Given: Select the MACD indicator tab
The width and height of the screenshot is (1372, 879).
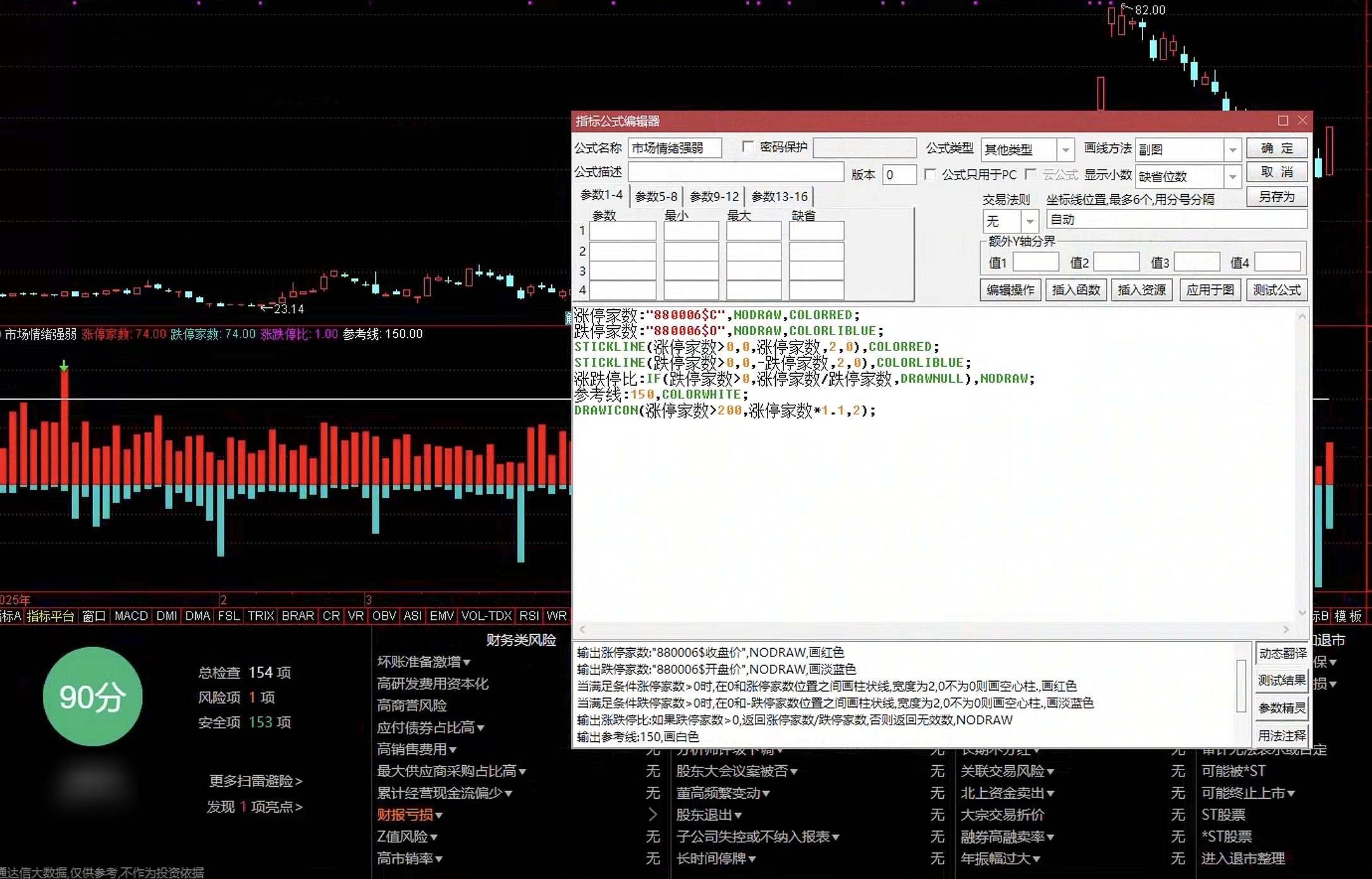Looking at the screenshot, I should point(131,616).
